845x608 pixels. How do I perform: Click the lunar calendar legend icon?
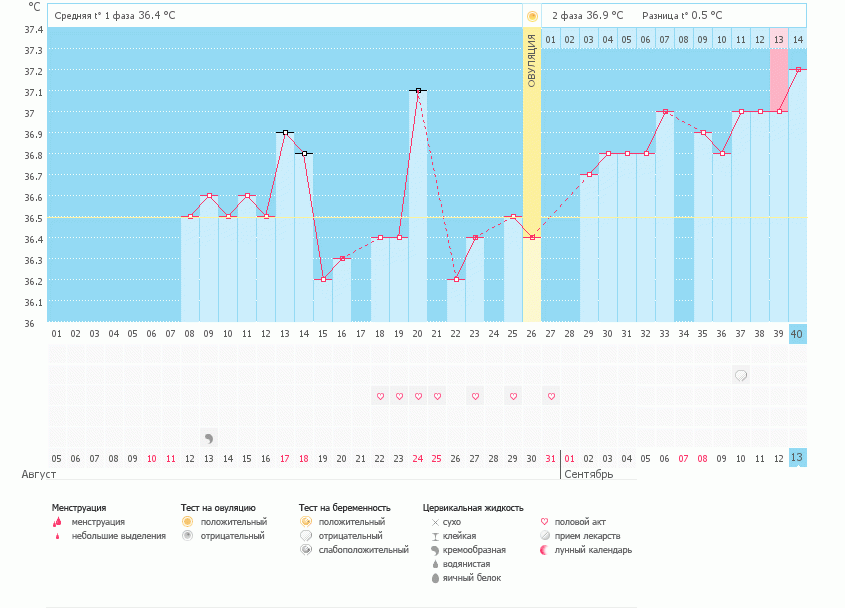[544, 550]
